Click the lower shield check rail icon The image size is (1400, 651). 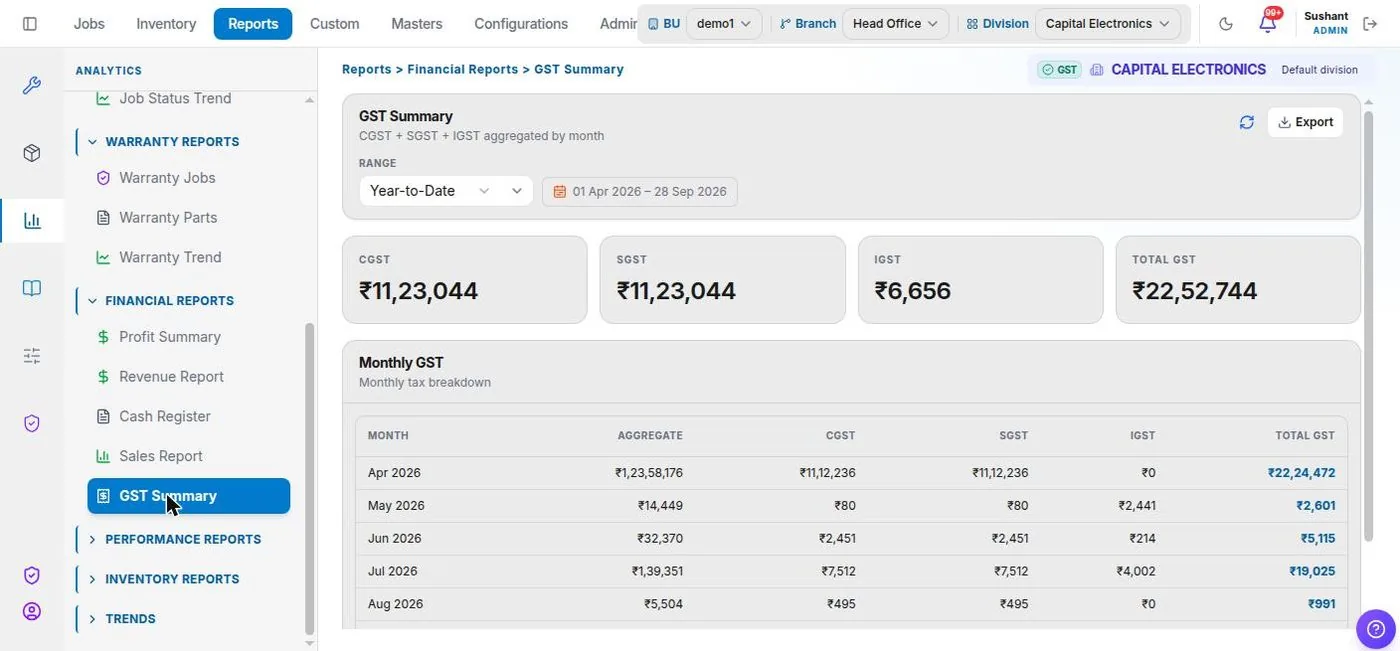pyautogui.click(x=32, y=576)
